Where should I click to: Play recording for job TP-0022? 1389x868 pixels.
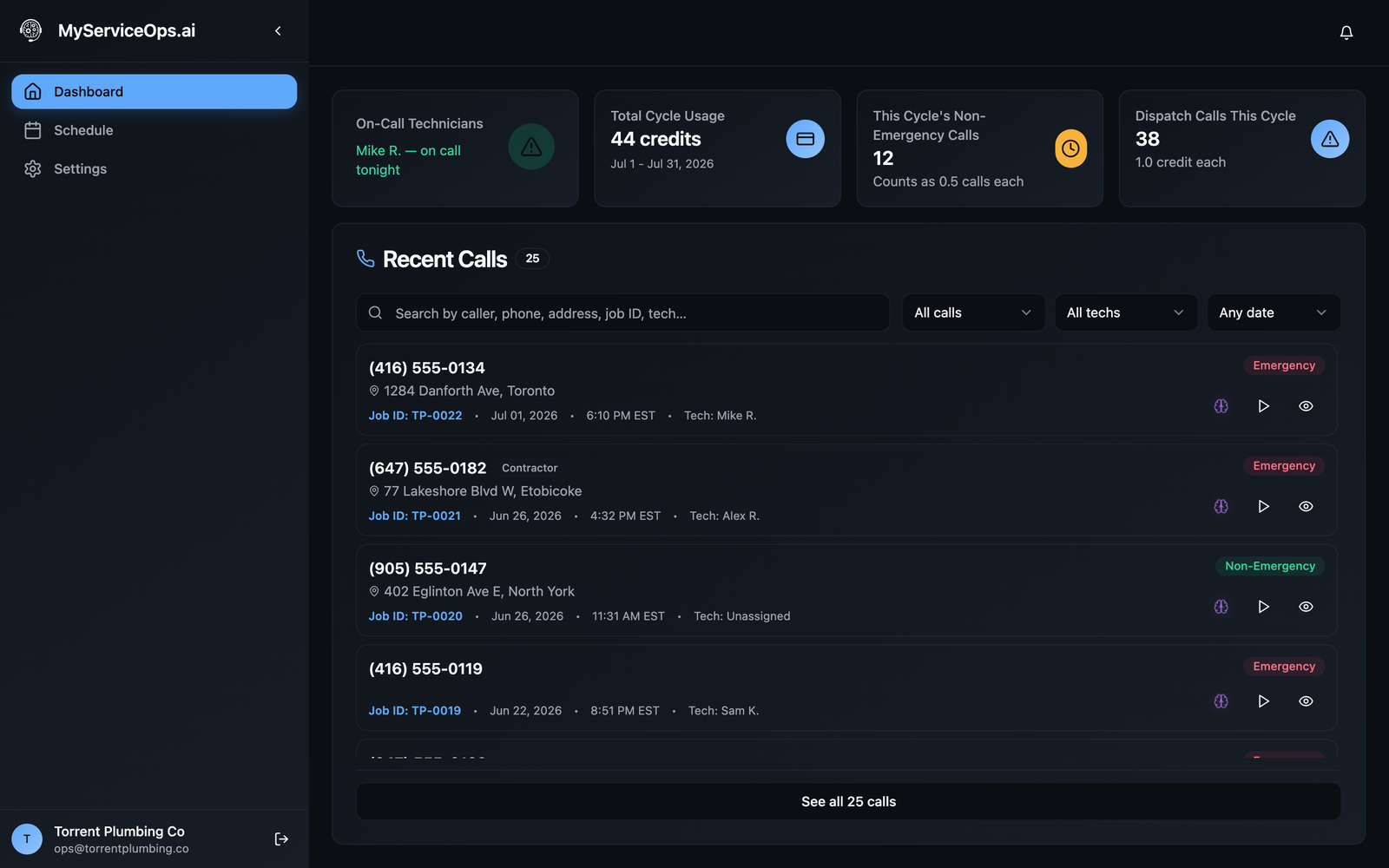click(1264, 405)
